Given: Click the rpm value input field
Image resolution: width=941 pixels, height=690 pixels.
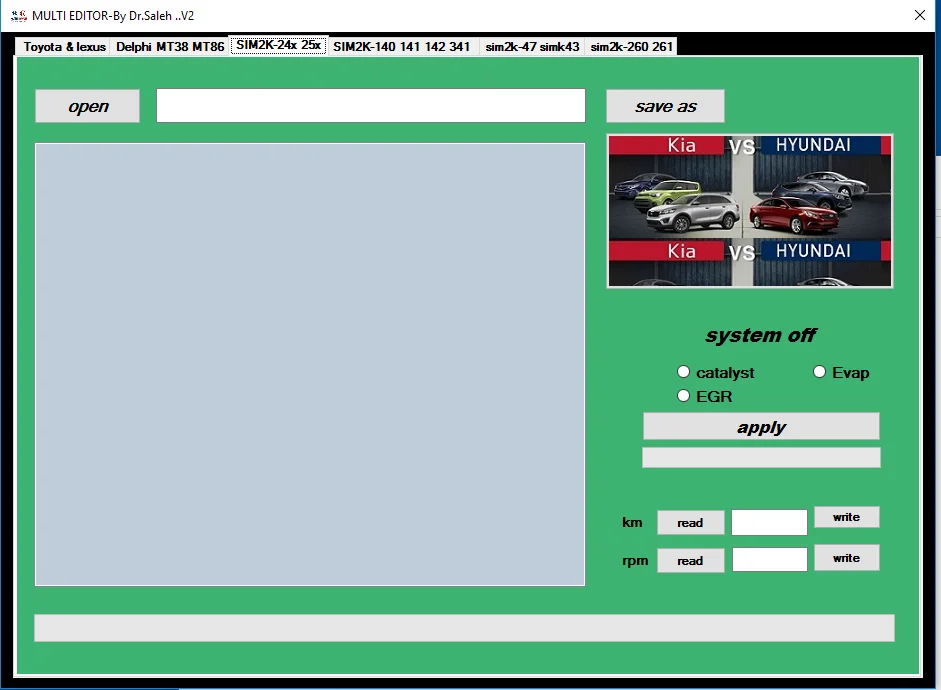Looking at the screenshot, I should [x=769, y=559].
